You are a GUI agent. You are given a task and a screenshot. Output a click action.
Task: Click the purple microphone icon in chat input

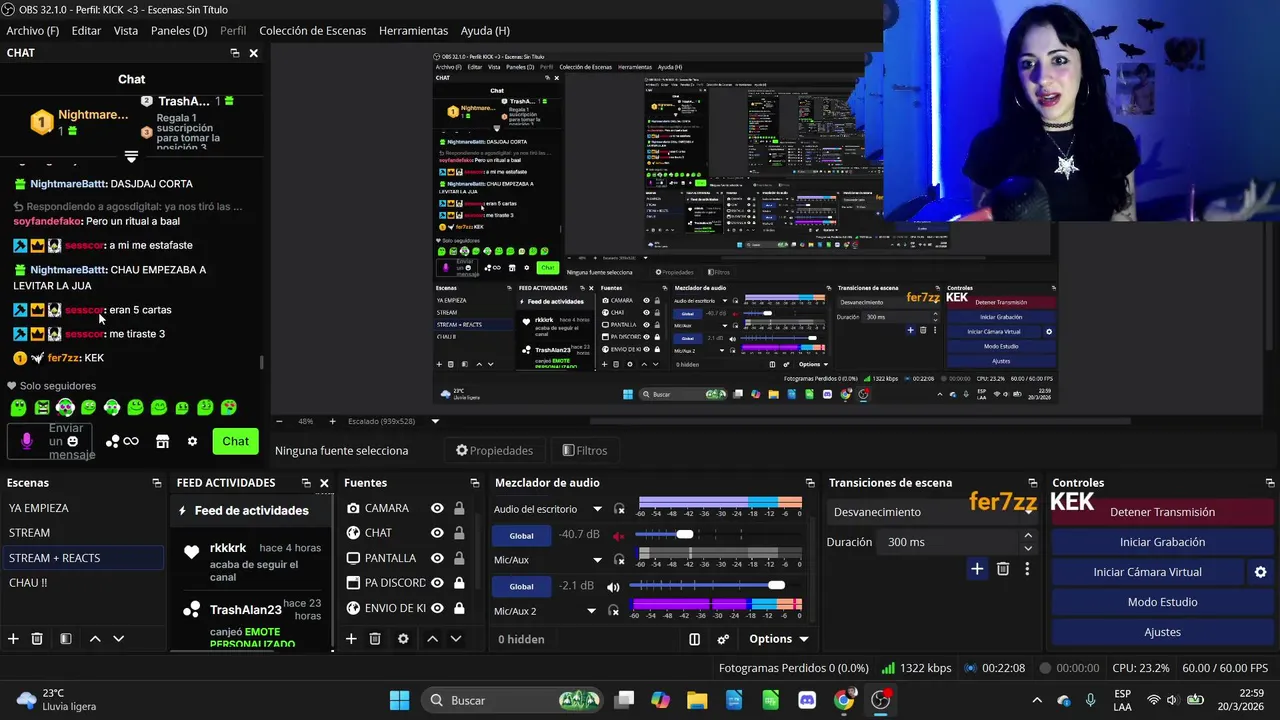(27, 441)
